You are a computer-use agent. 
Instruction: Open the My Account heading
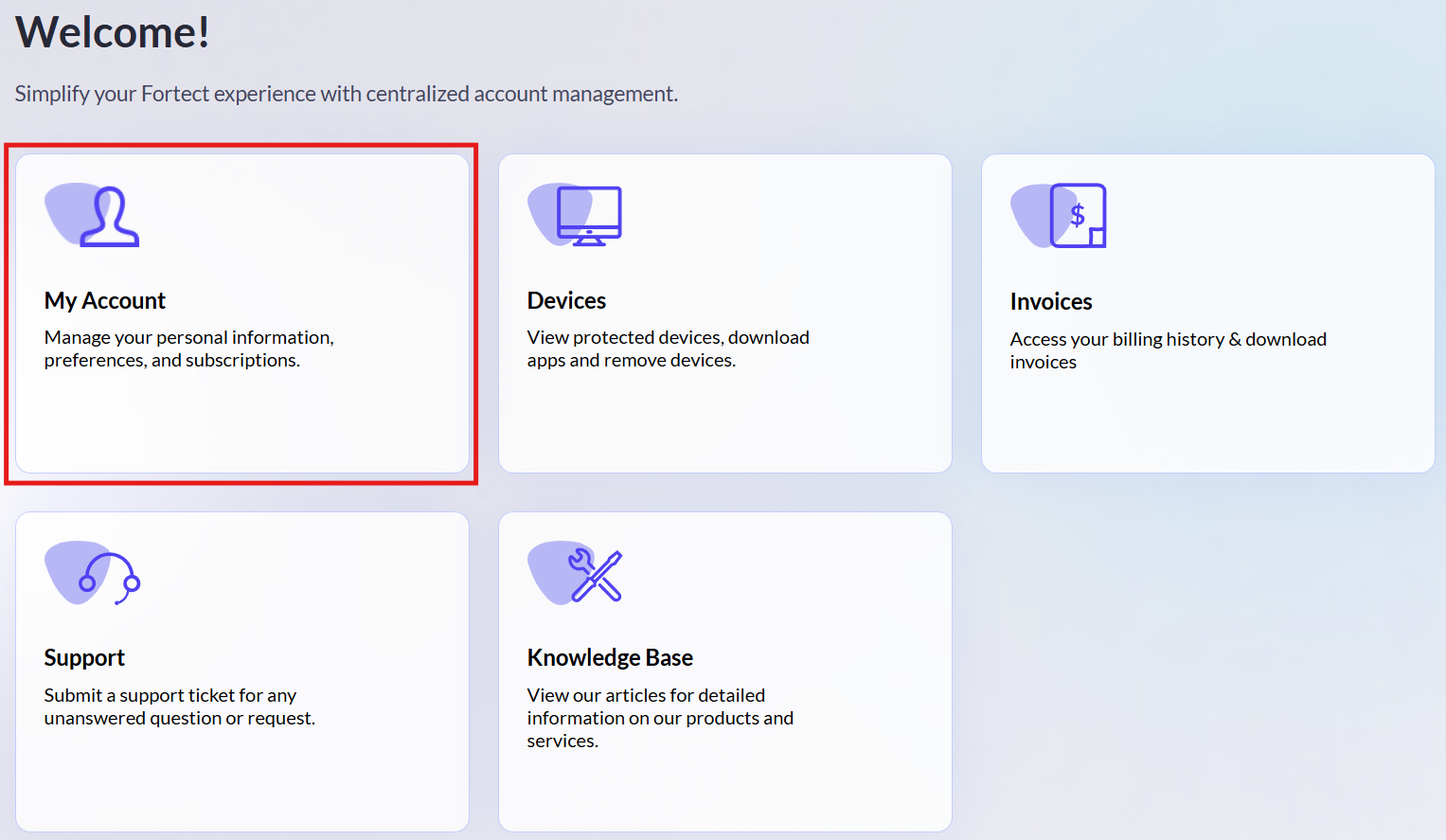tap(105, 301)
